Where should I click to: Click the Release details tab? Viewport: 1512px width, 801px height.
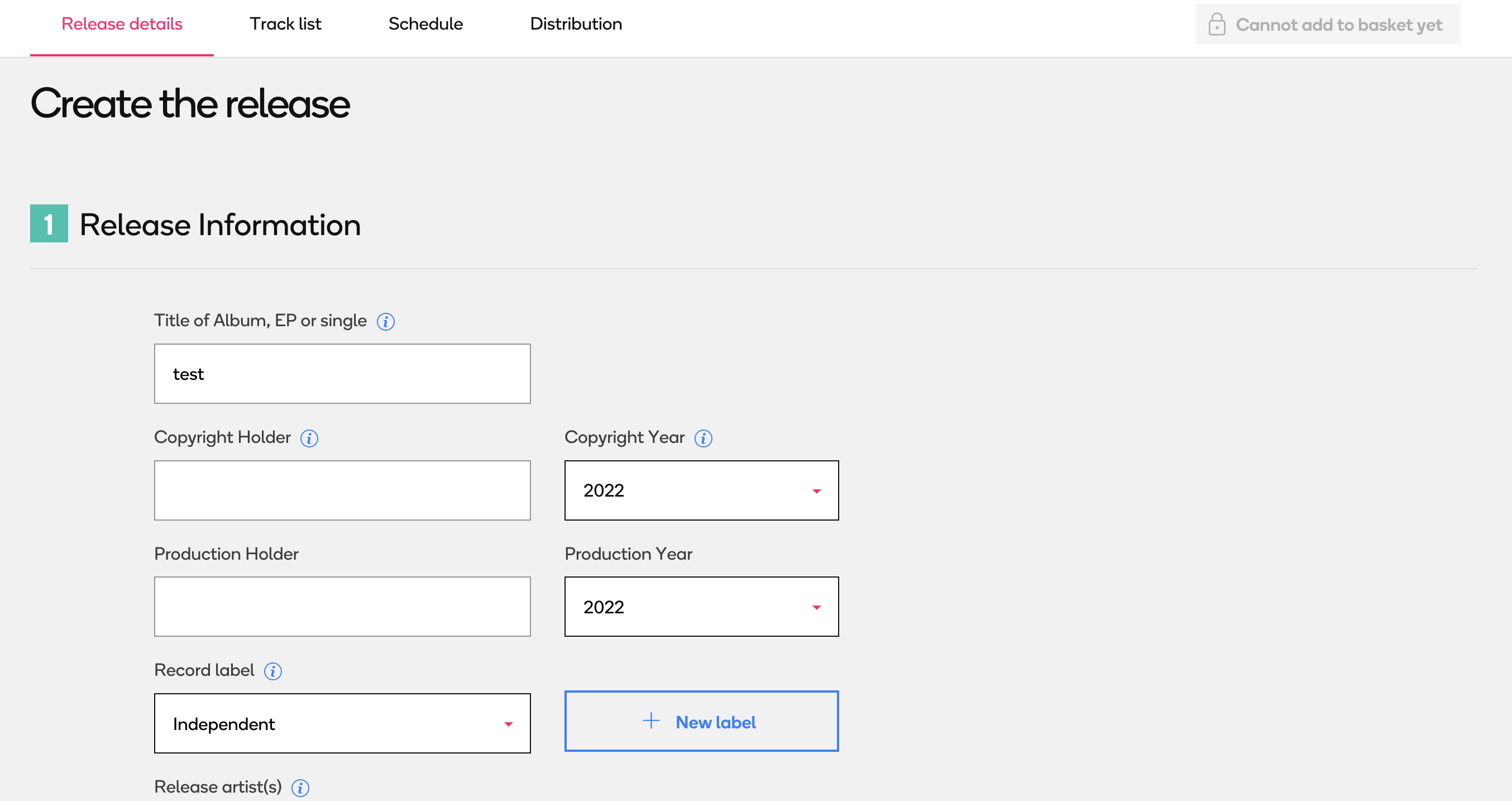click(x=121, y=22)
